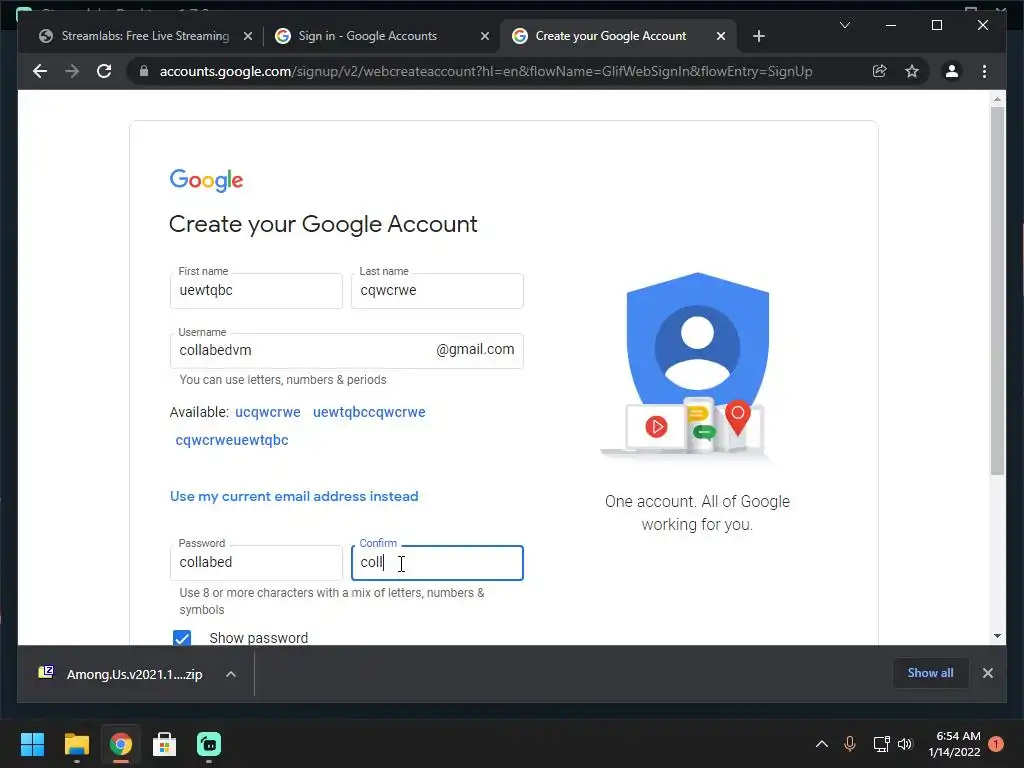The image size is (1024, 768).
Task: Click Show all downloads
Action: point(930,673)
